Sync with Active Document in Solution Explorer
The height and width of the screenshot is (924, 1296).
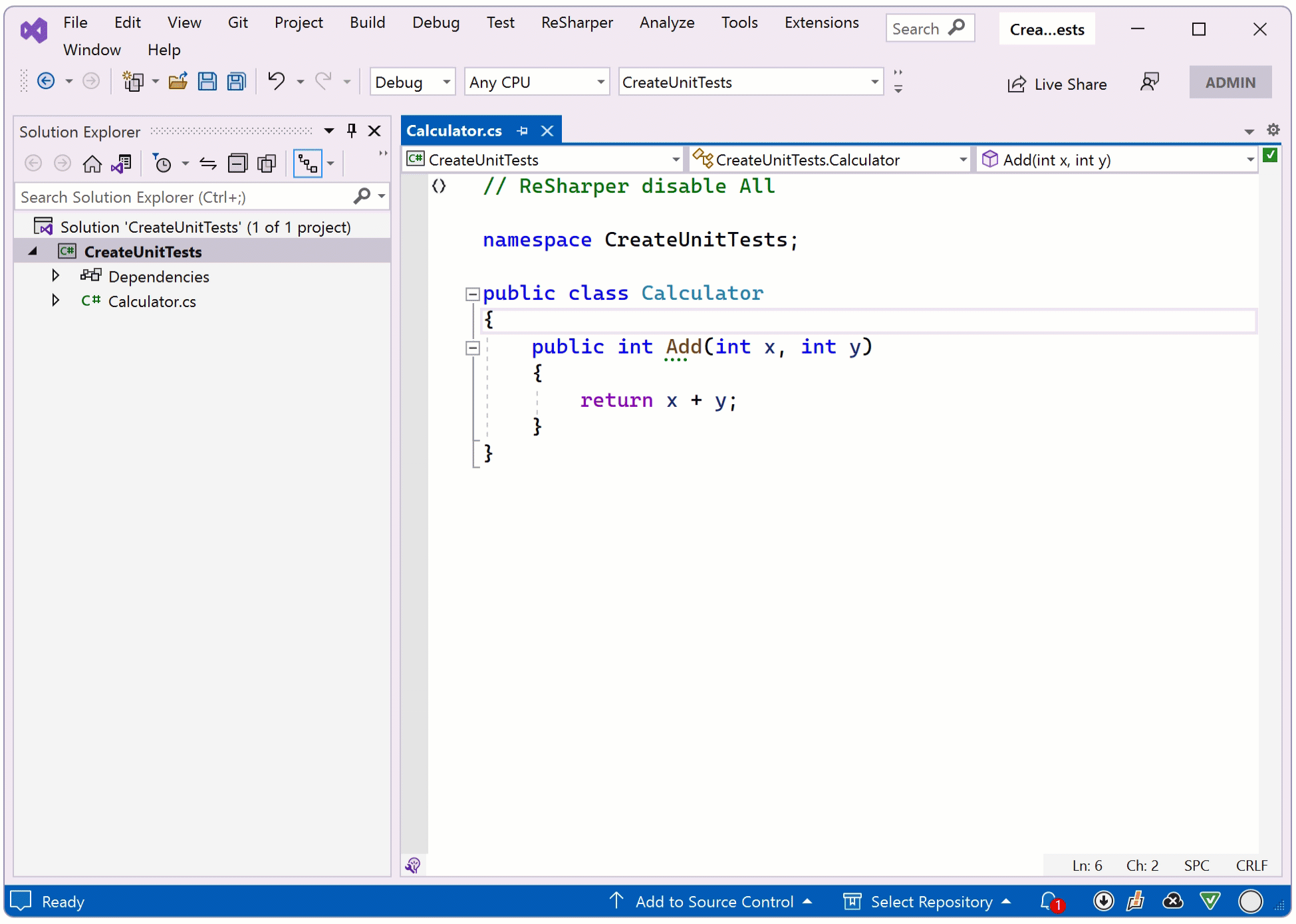208,164
